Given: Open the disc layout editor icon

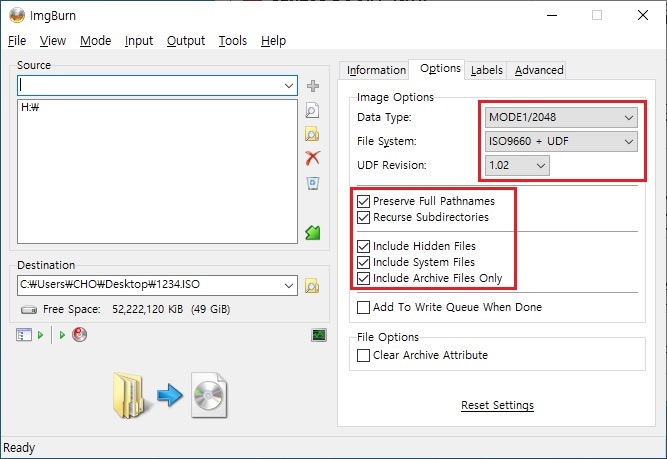Looking at the screenshot, I should tap(24, 335).
